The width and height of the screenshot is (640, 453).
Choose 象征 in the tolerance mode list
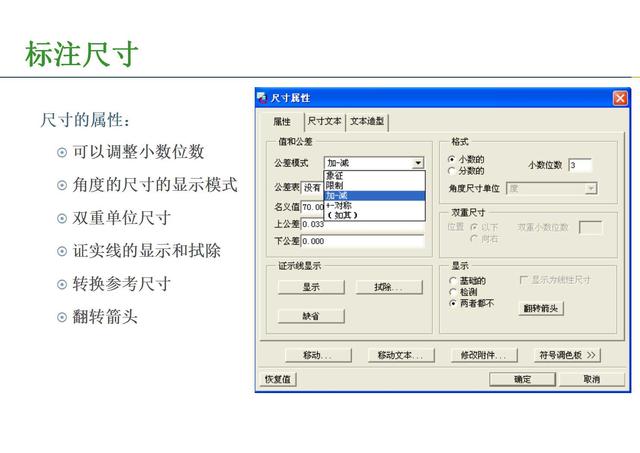tap(374, 176)
